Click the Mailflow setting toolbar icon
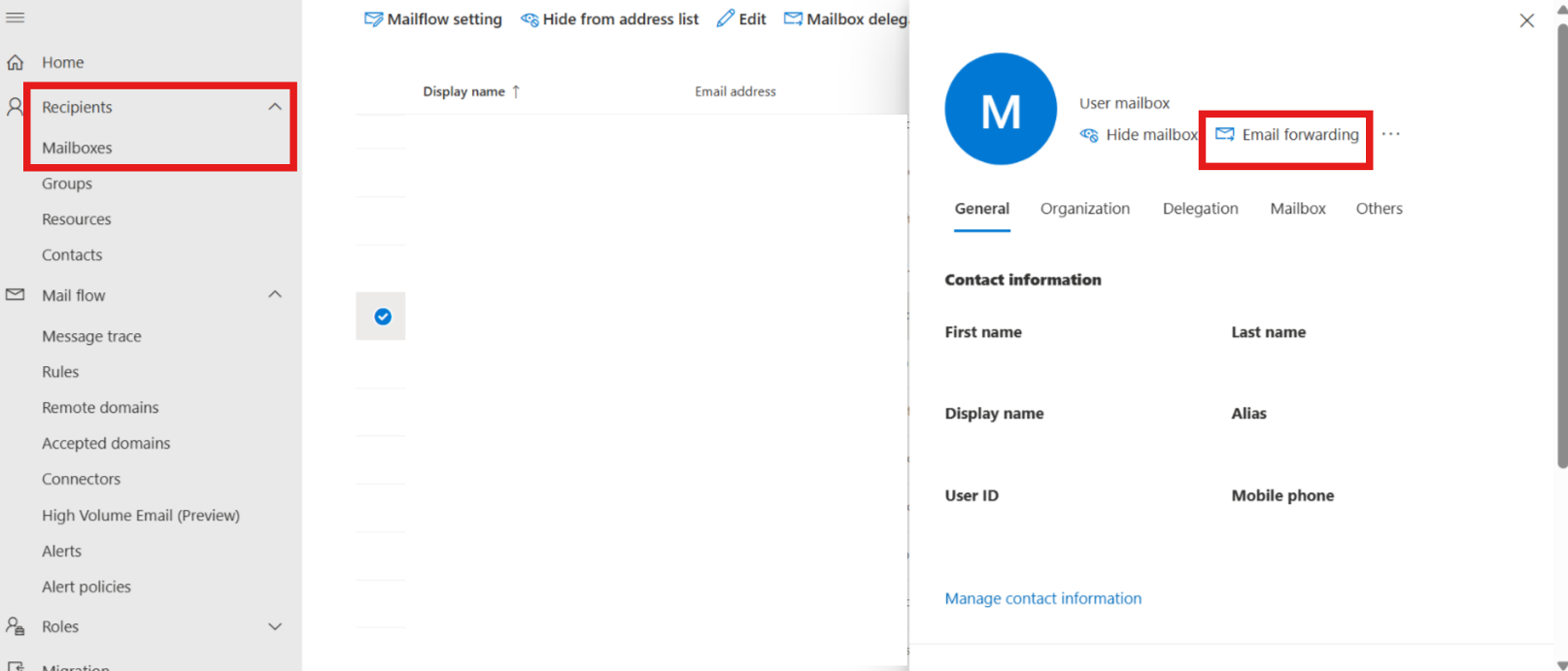 tap(373, 18)
